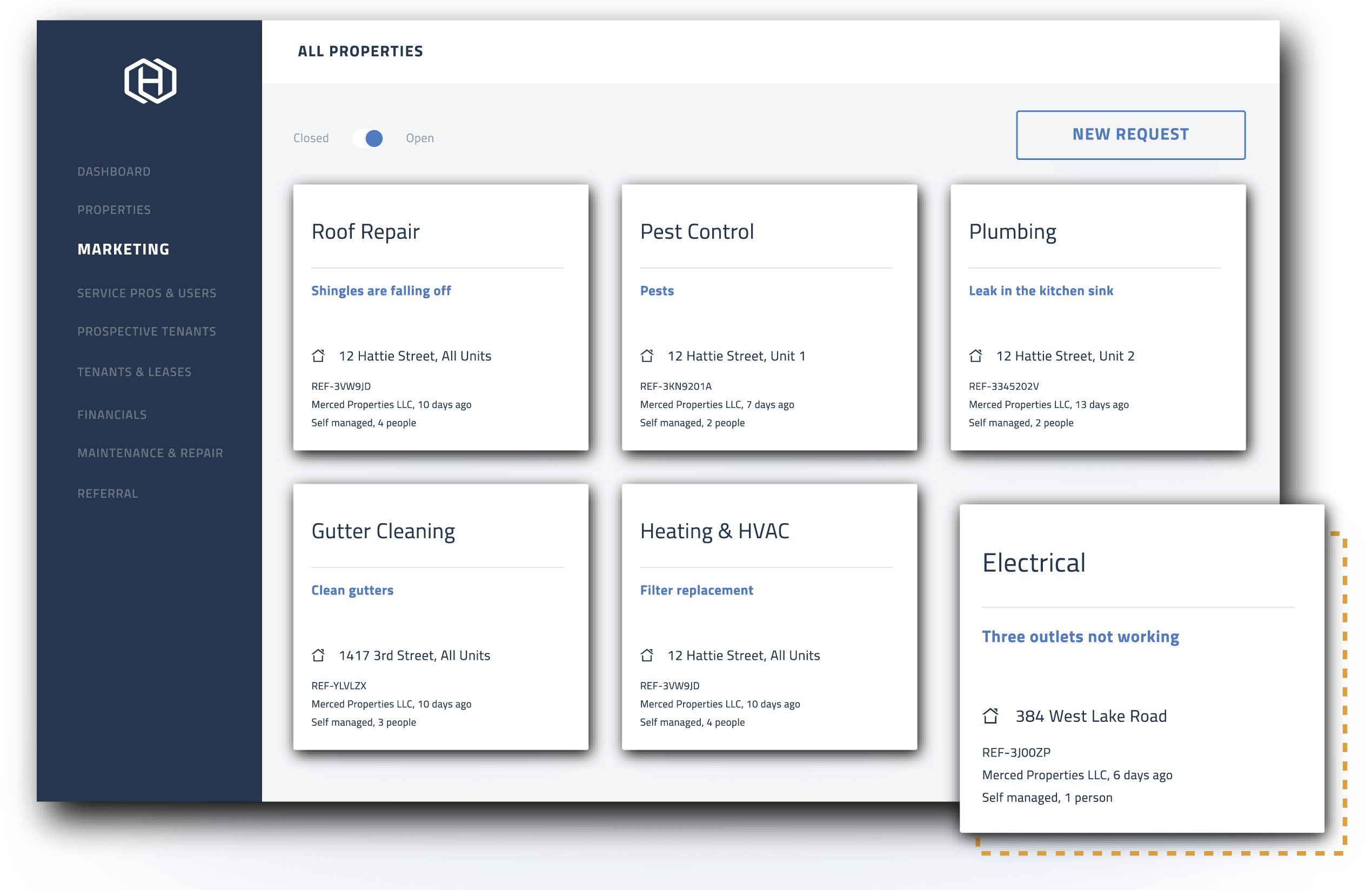This screenshot has width=1372, height=890.
Task: Go to Tenants & Leases
Action: point(135,372)
